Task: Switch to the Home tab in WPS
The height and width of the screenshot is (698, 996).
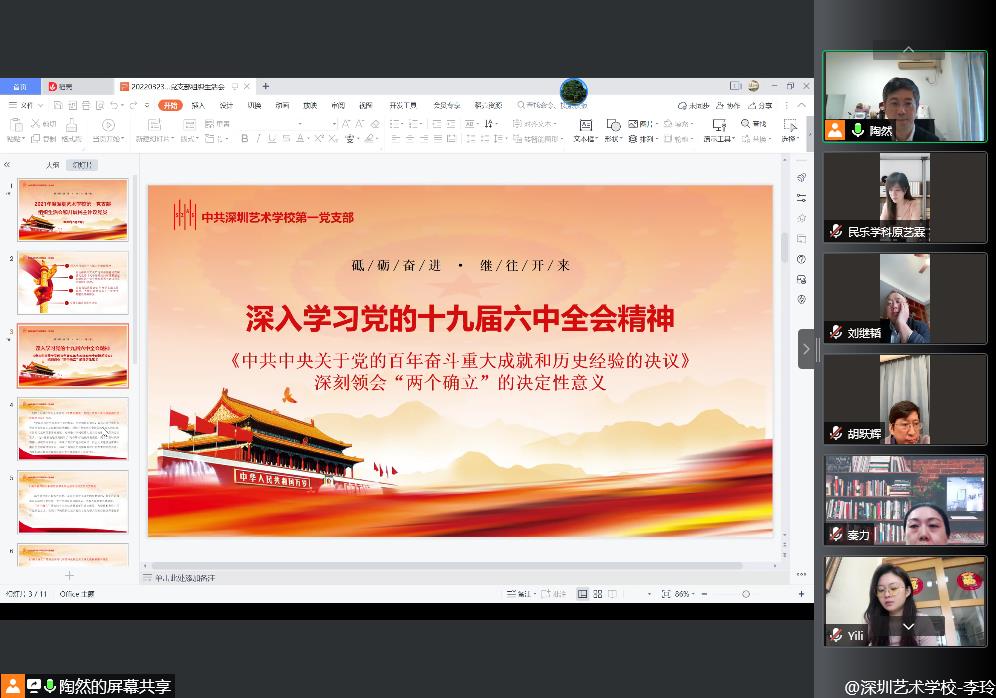Action: 20,86
